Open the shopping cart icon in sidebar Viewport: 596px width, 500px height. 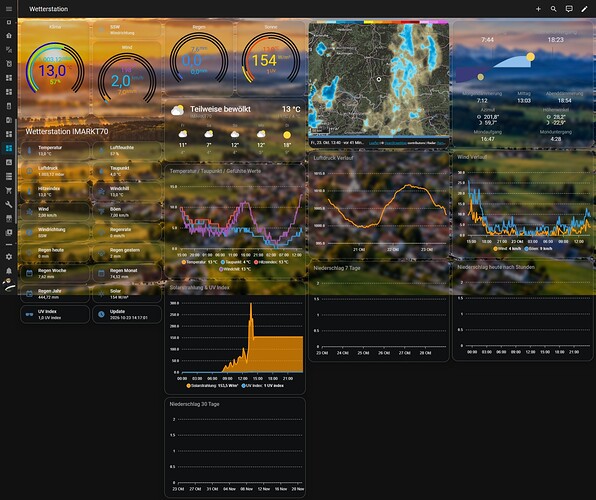click(9, 190)
